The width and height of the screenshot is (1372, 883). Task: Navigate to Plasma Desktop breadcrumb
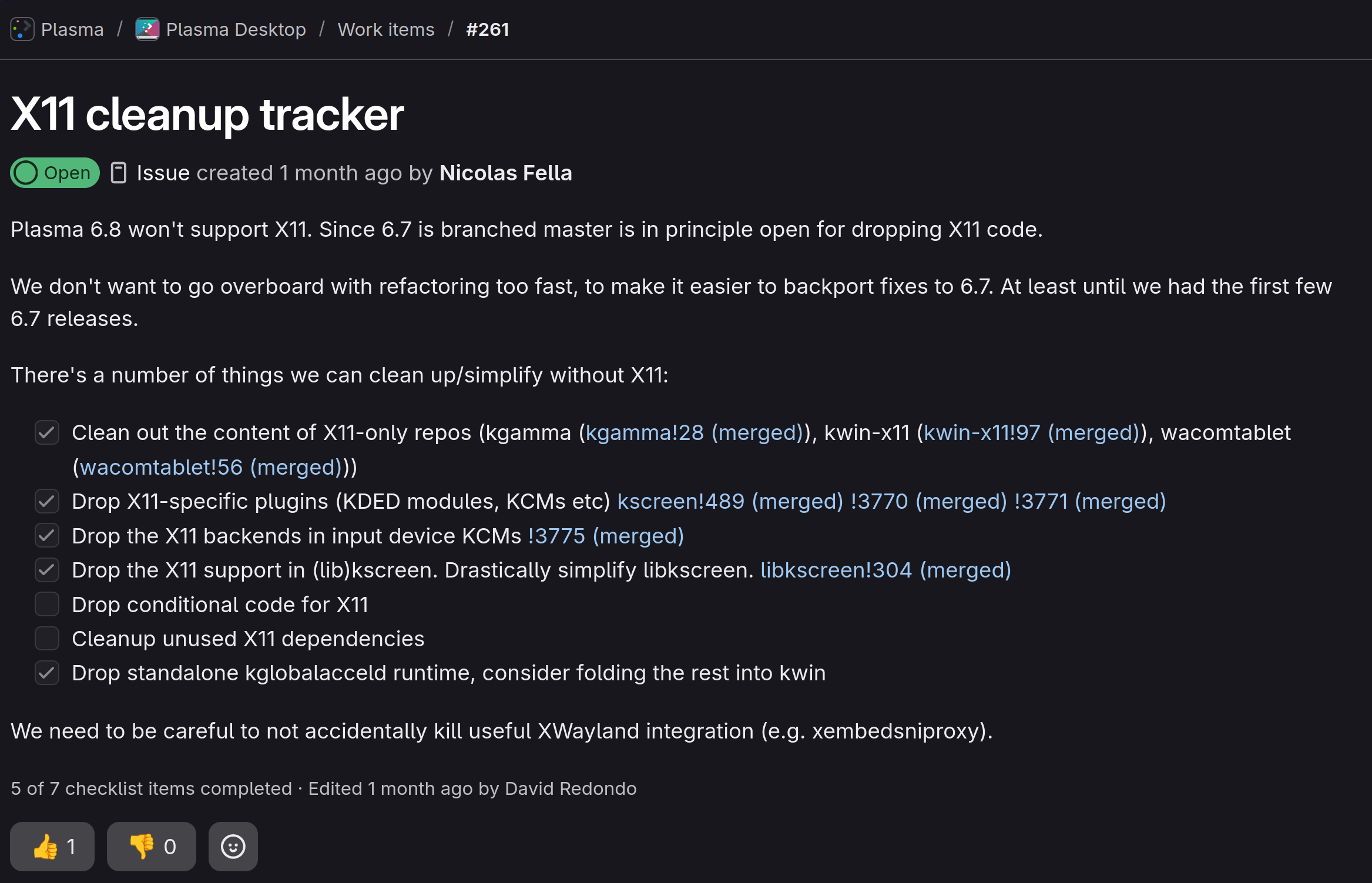click(x=236, y=29)
